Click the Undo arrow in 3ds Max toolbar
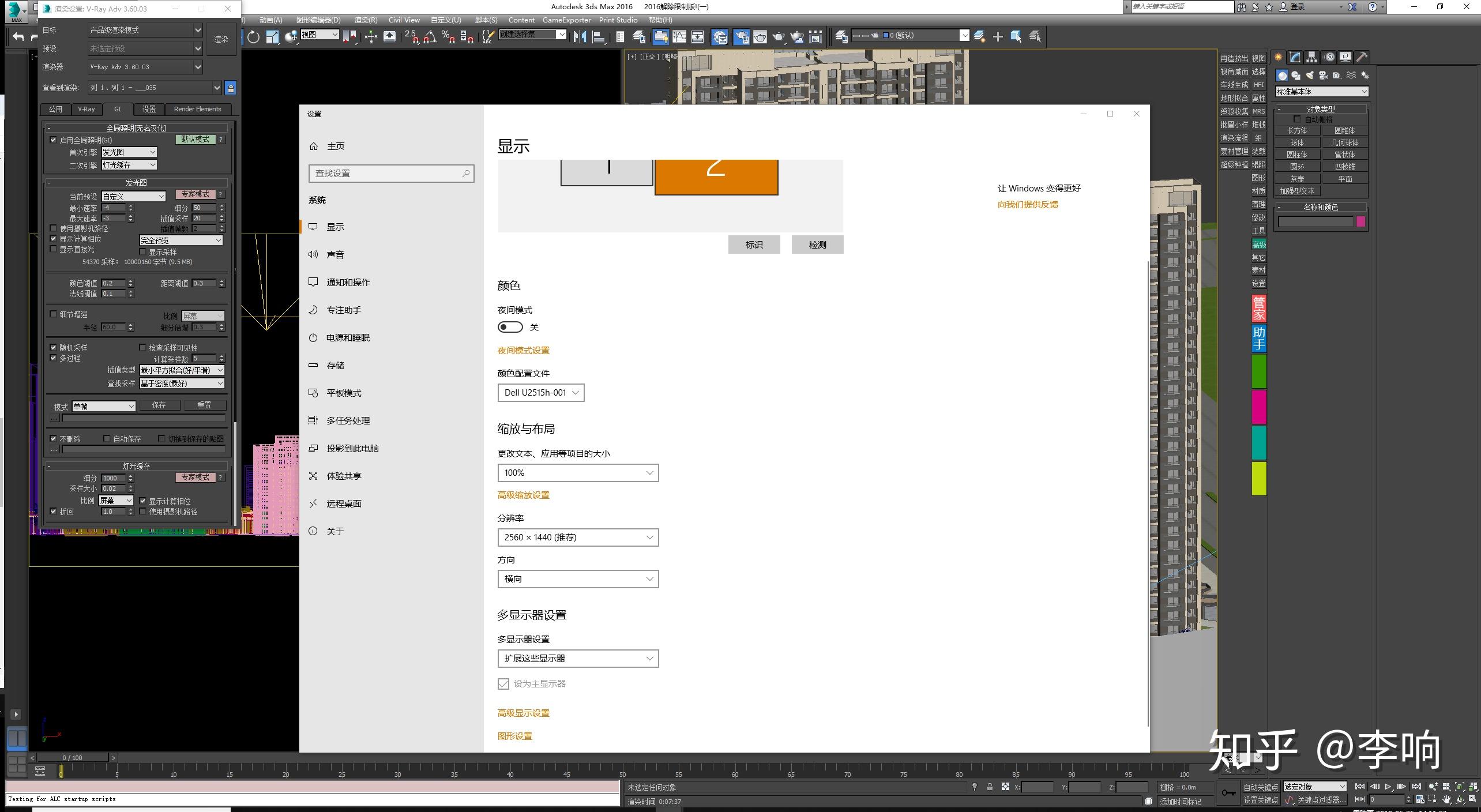This screenshot has width=1481, height=812. click(18, 37)
